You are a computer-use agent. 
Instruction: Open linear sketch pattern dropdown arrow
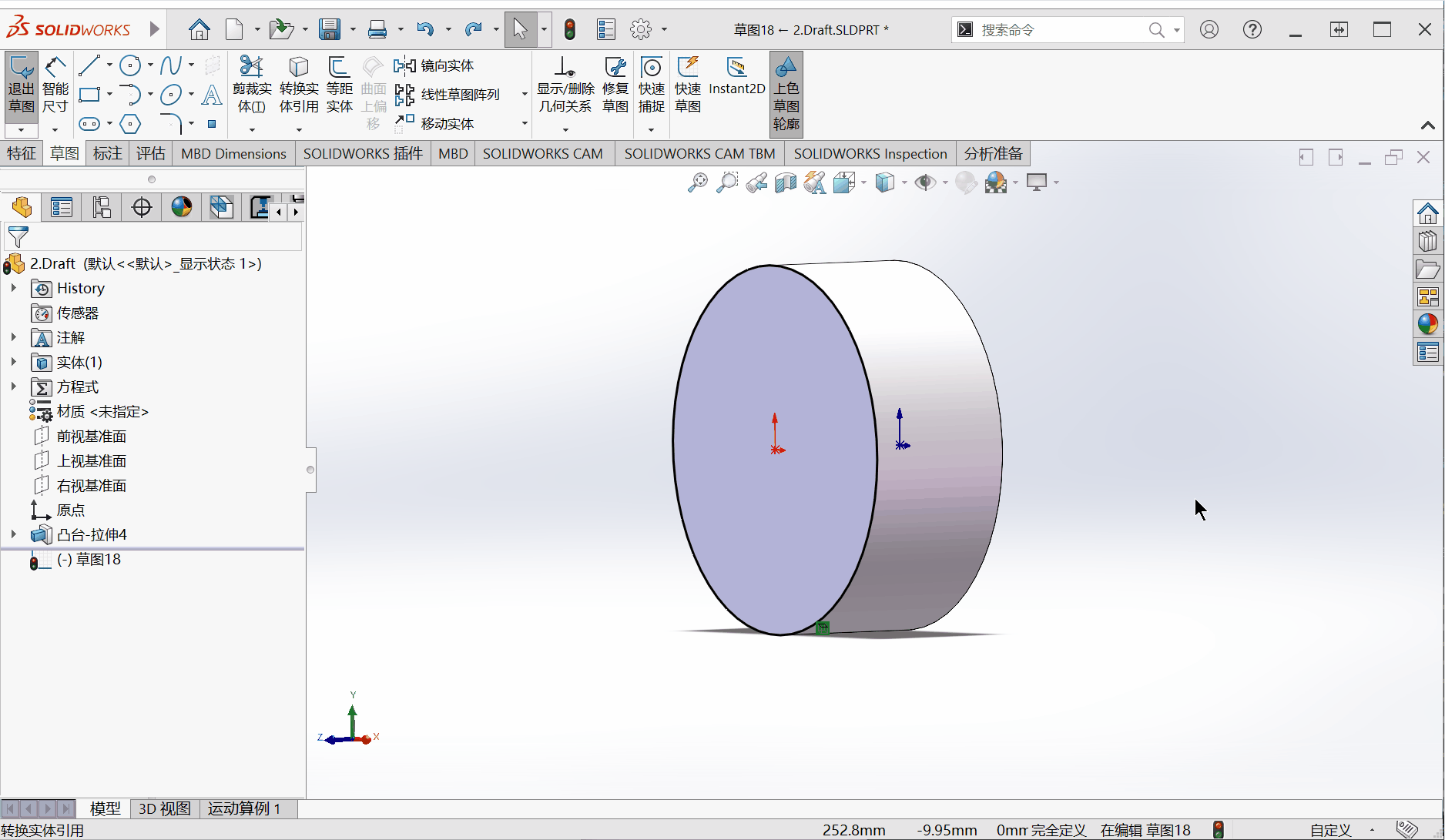525,95
